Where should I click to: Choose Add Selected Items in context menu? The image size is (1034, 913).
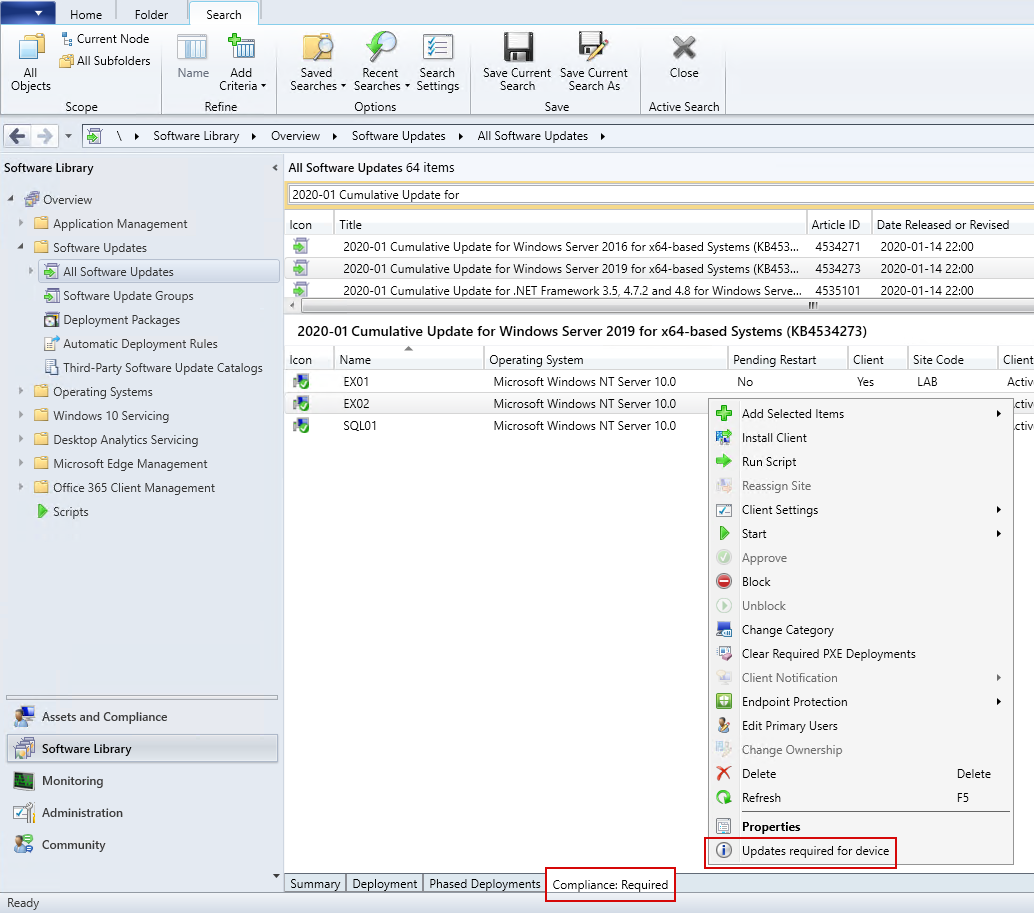click(x=860, y=414)
